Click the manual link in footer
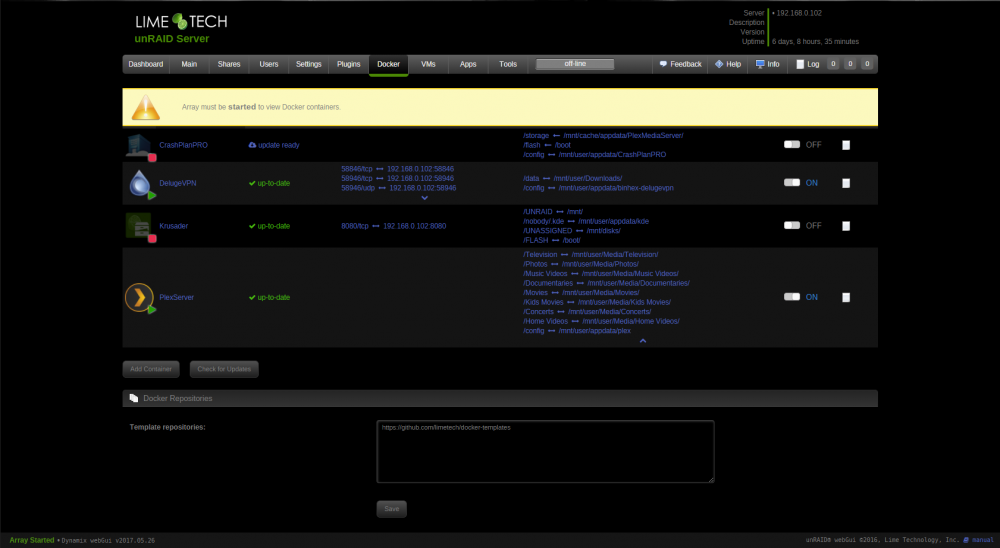Screen dimensions: 1000x548 tap(983, 540)
